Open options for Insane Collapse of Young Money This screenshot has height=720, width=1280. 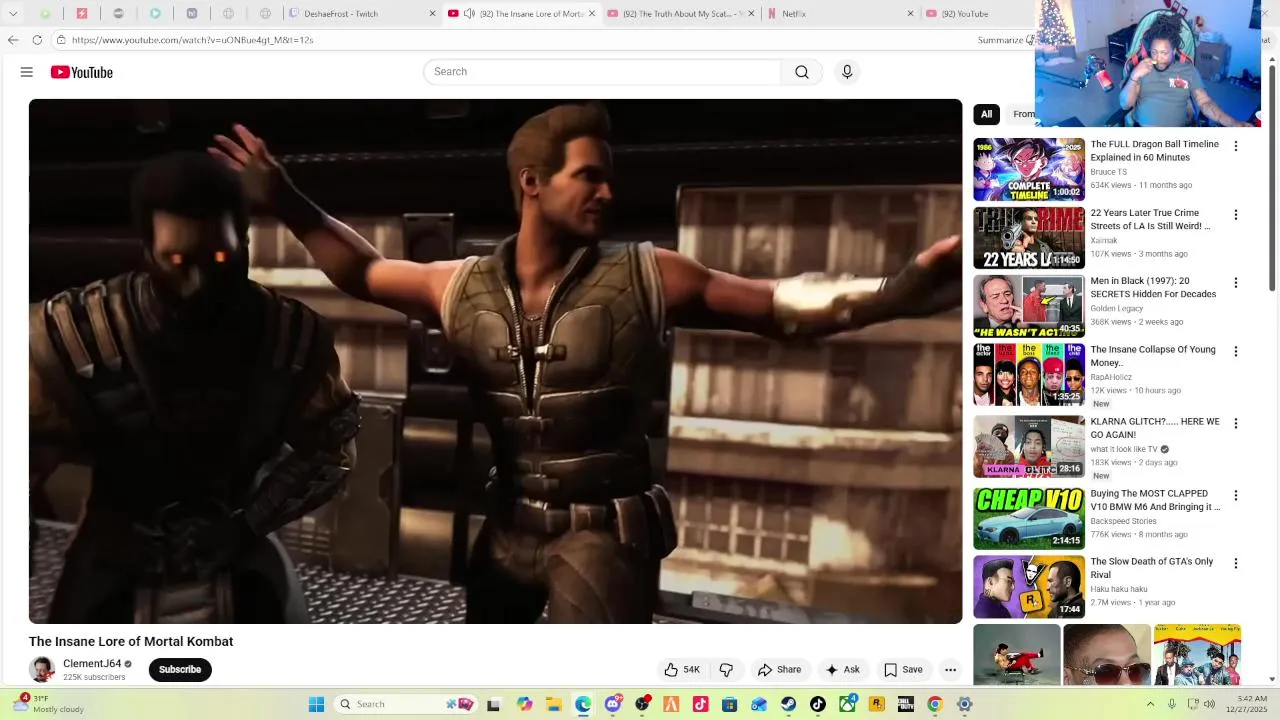click(1236, 351)
